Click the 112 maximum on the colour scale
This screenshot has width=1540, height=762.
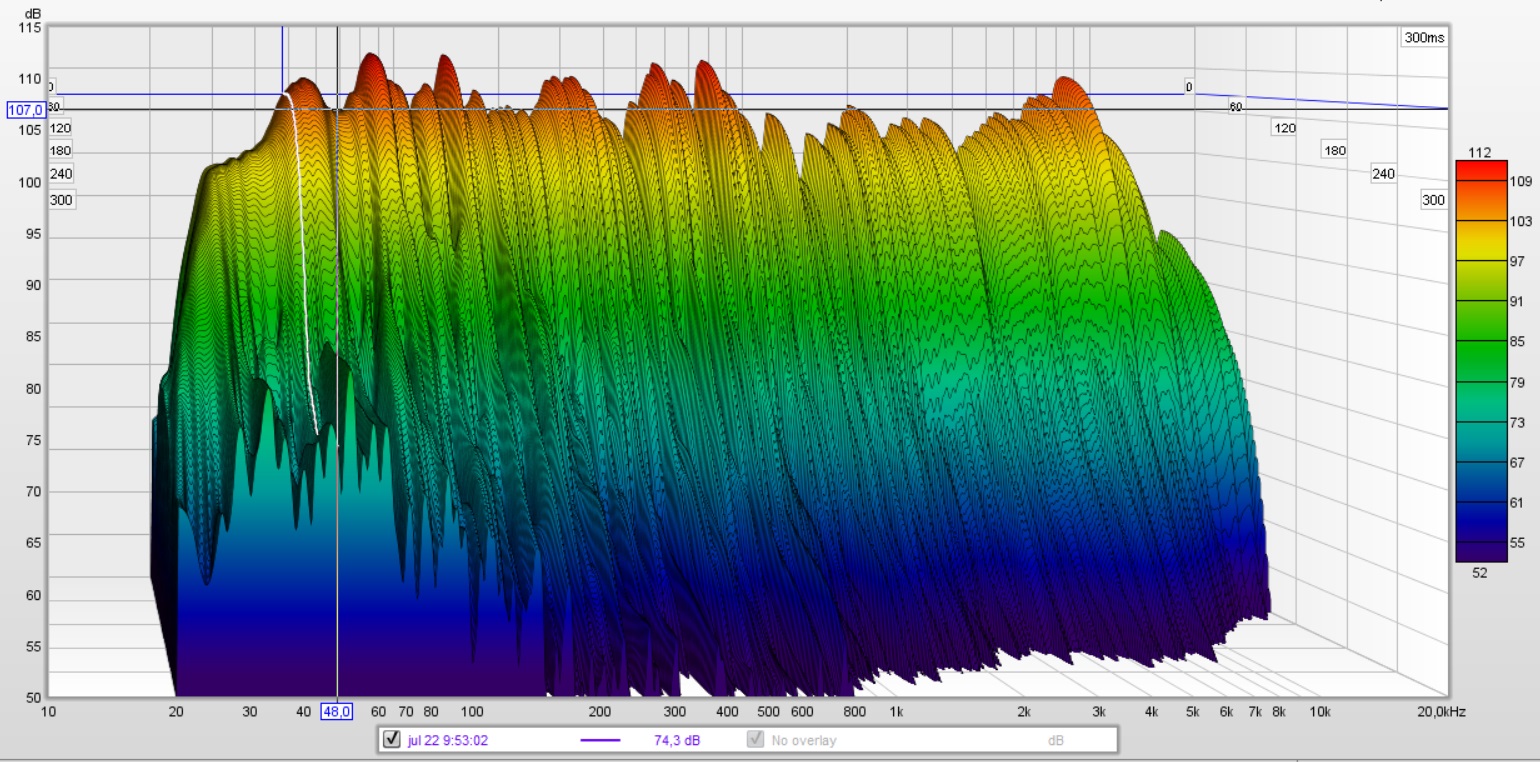(1480, 152)
